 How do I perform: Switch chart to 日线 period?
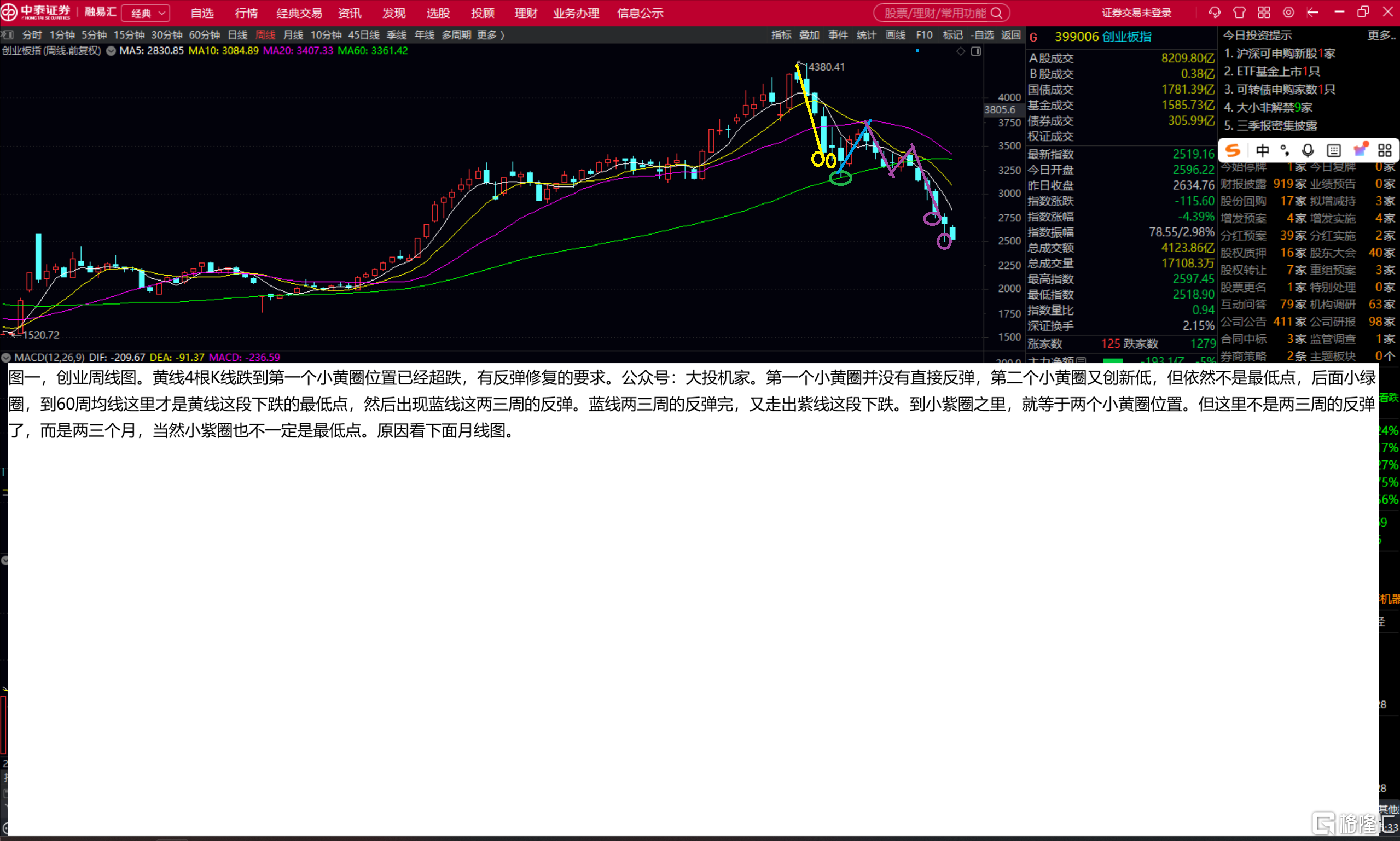(237, 35)
